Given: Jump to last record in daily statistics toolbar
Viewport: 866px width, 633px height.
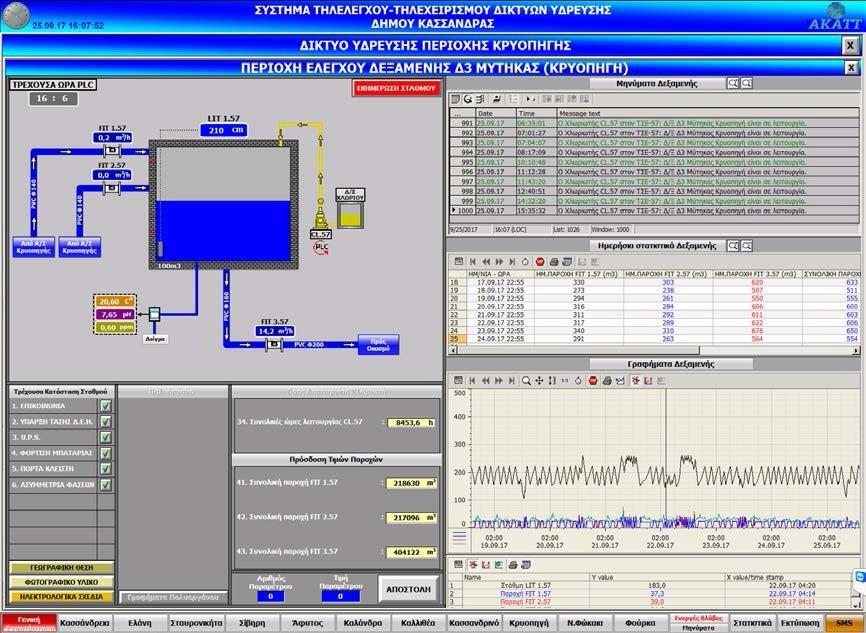Looking at the screenshot, I should pos(512,262).
